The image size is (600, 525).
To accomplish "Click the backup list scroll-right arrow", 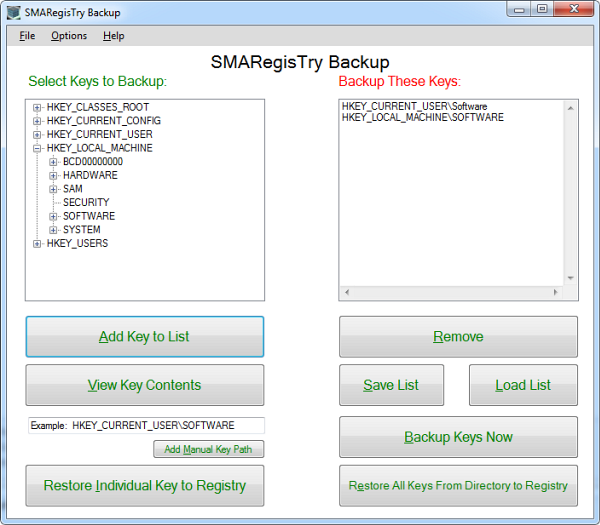I will 556,292.
